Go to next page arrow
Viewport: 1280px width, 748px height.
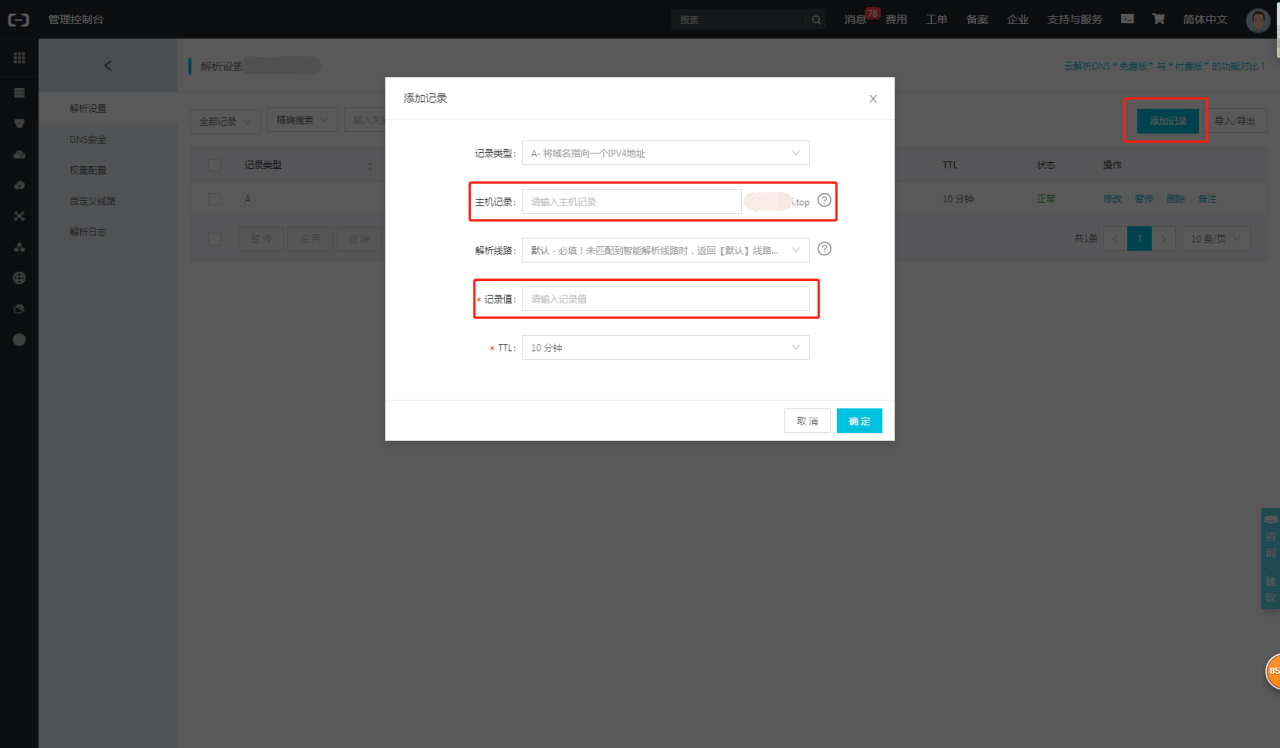click(1163, 239)
